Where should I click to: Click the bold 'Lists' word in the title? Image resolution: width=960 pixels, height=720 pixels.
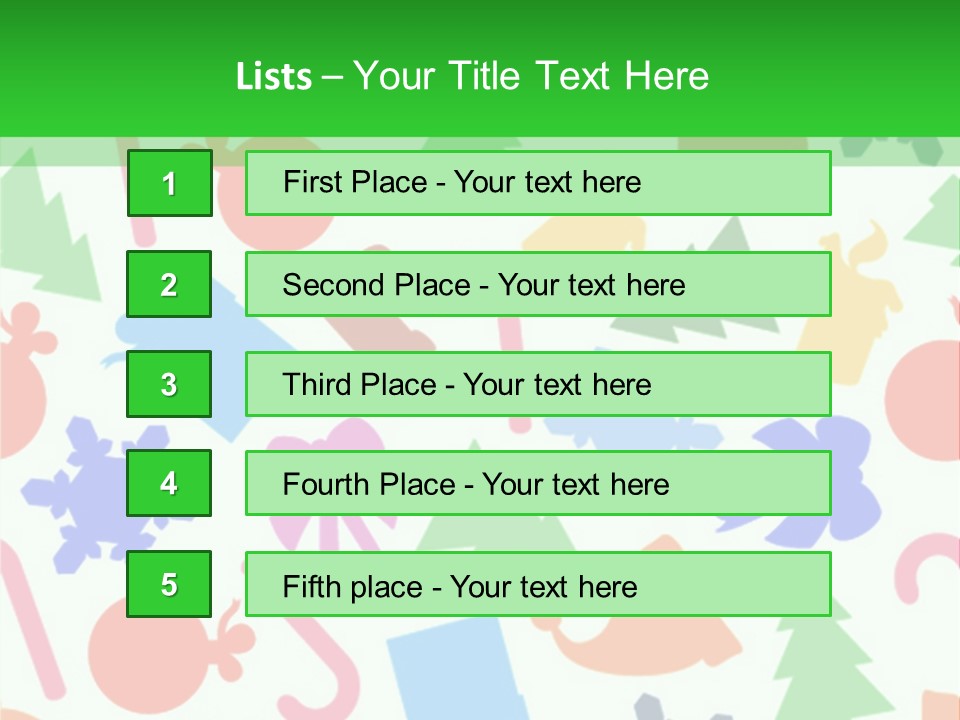pos(273,76)
